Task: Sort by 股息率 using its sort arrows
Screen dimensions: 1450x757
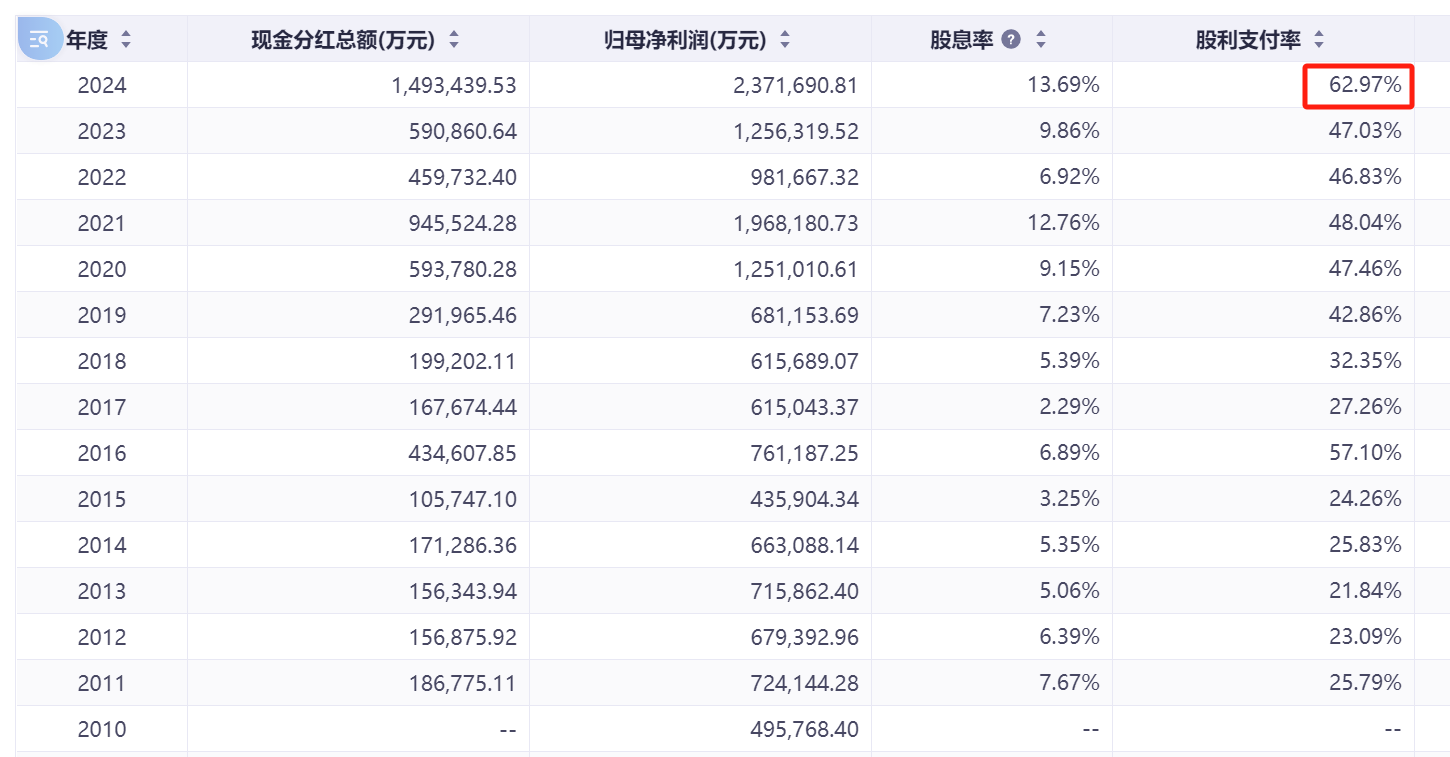Action: [x=1041, y=40]
